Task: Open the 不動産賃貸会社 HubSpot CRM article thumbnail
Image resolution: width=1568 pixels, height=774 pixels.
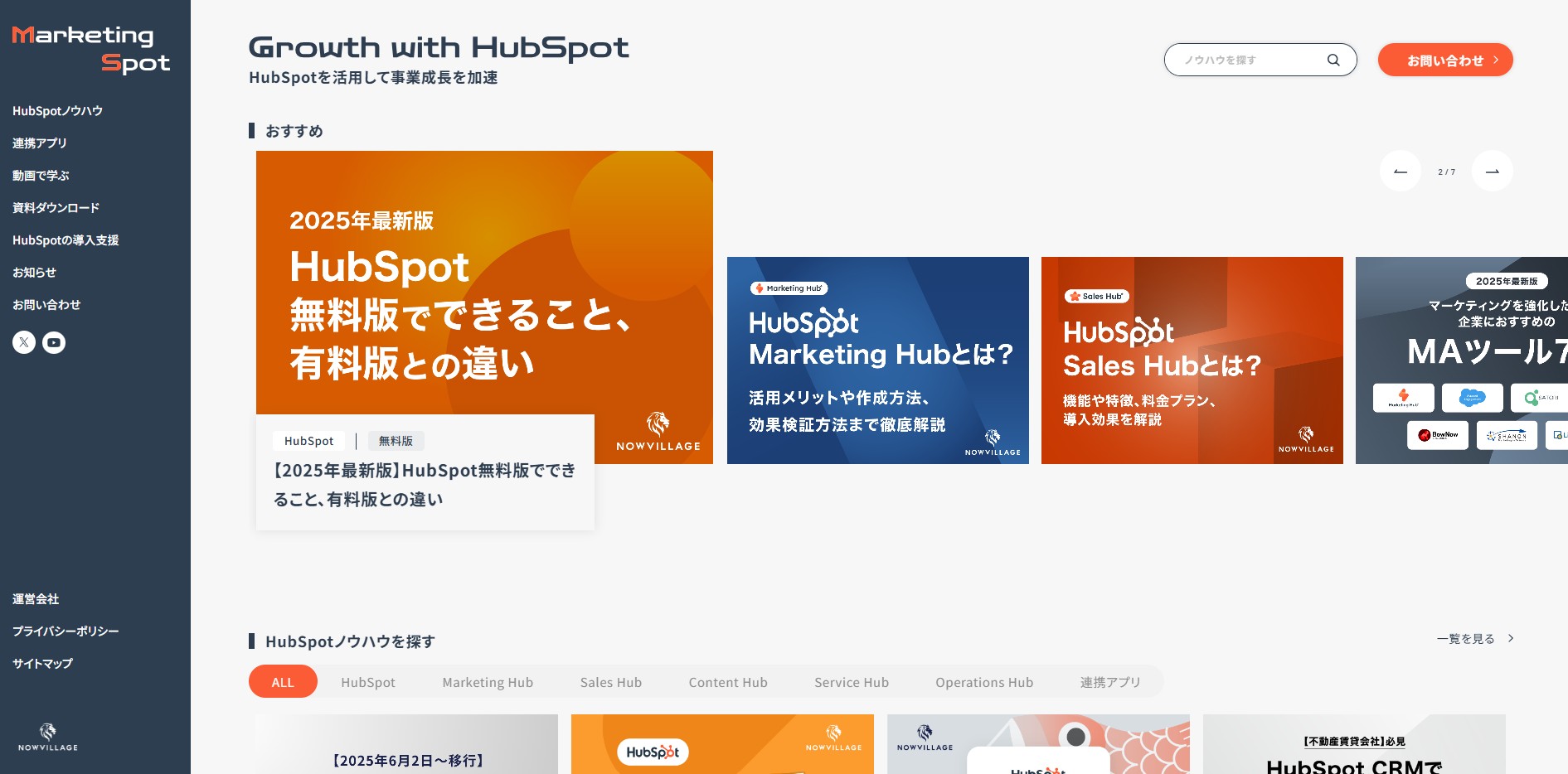Action: [x=1354, y=744]
